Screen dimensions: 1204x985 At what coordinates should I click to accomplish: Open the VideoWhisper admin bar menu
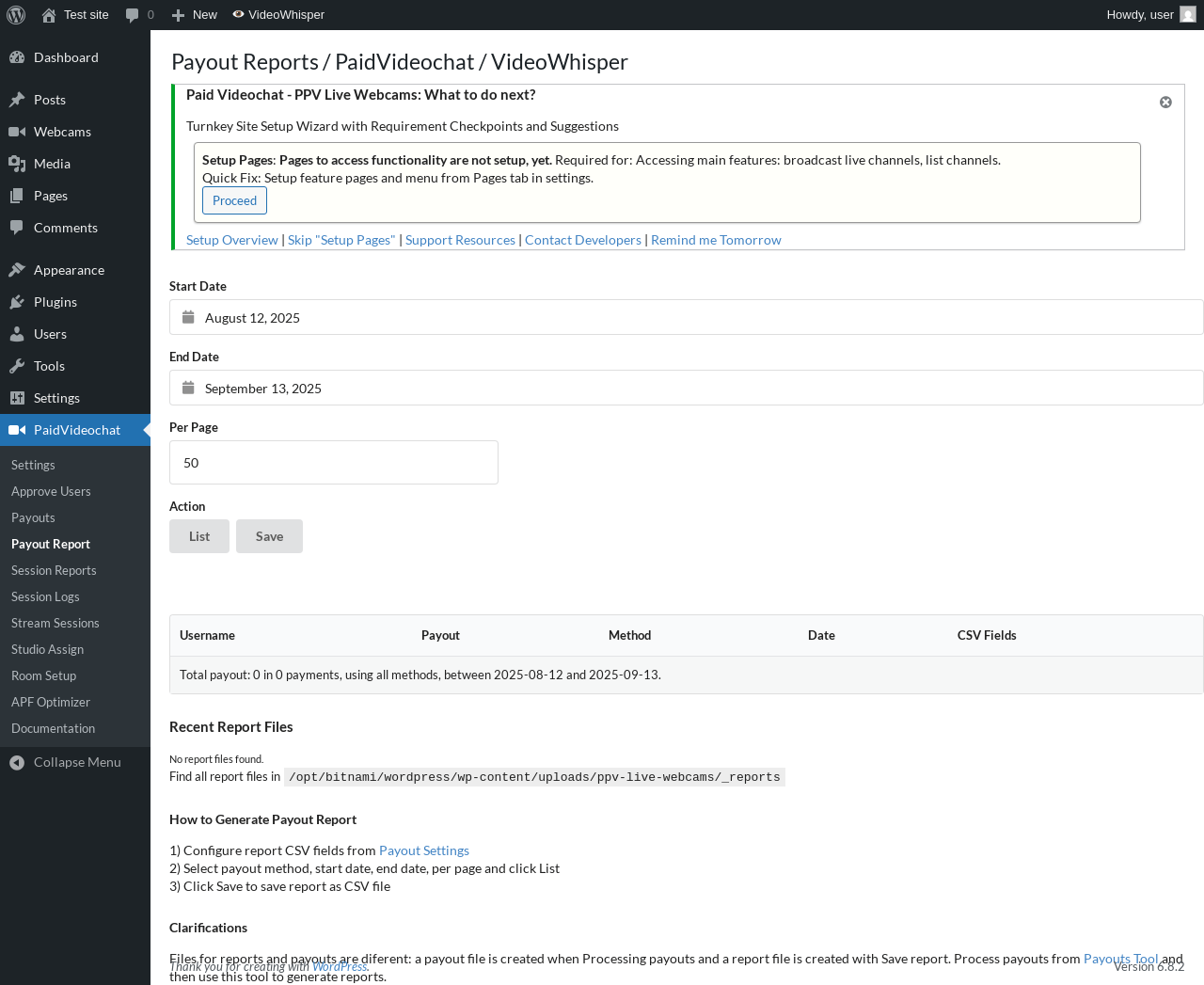pyautogui.click(x=278, y=15)
